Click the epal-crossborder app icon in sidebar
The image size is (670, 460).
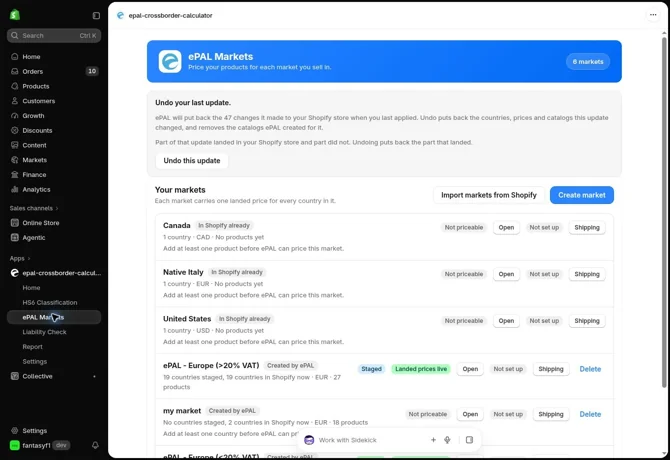(15, 272)
